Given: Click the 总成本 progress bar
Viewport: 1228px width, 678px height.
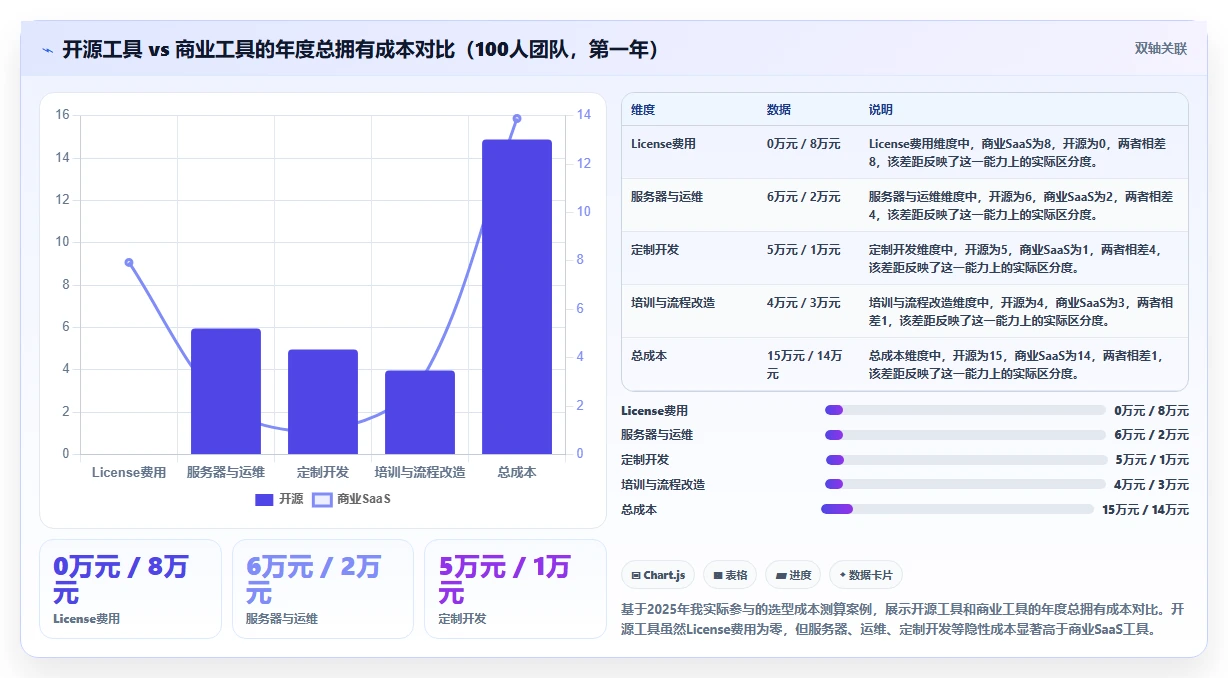Looking at the screenshot, I should coord(957,509).
